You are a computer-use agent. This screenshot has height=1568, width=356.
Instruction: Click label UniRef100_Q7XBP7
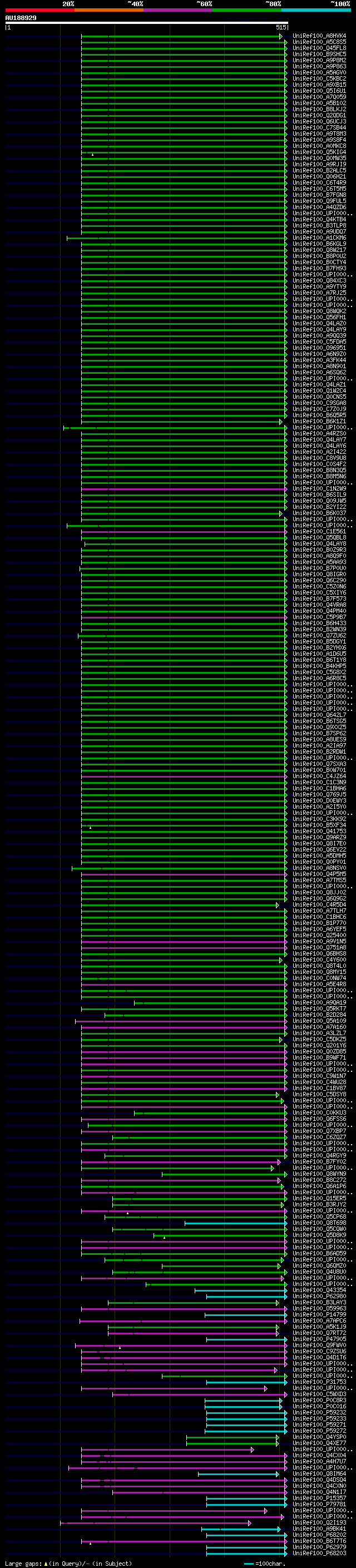[x=319, y=1131]
